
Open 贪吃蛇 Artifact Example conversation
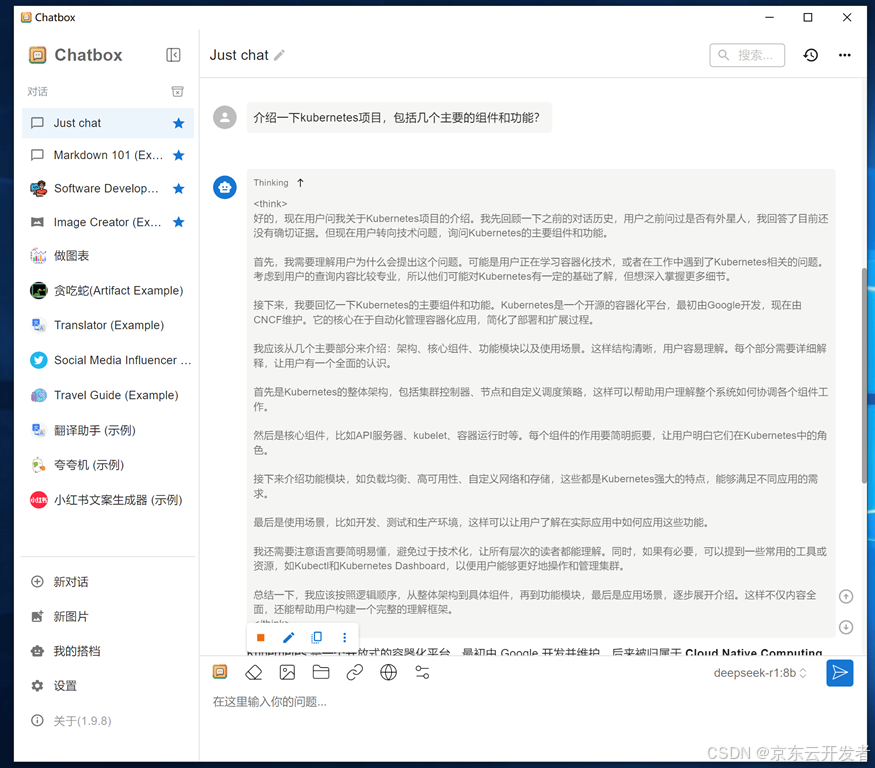click(x=108, y=290)
